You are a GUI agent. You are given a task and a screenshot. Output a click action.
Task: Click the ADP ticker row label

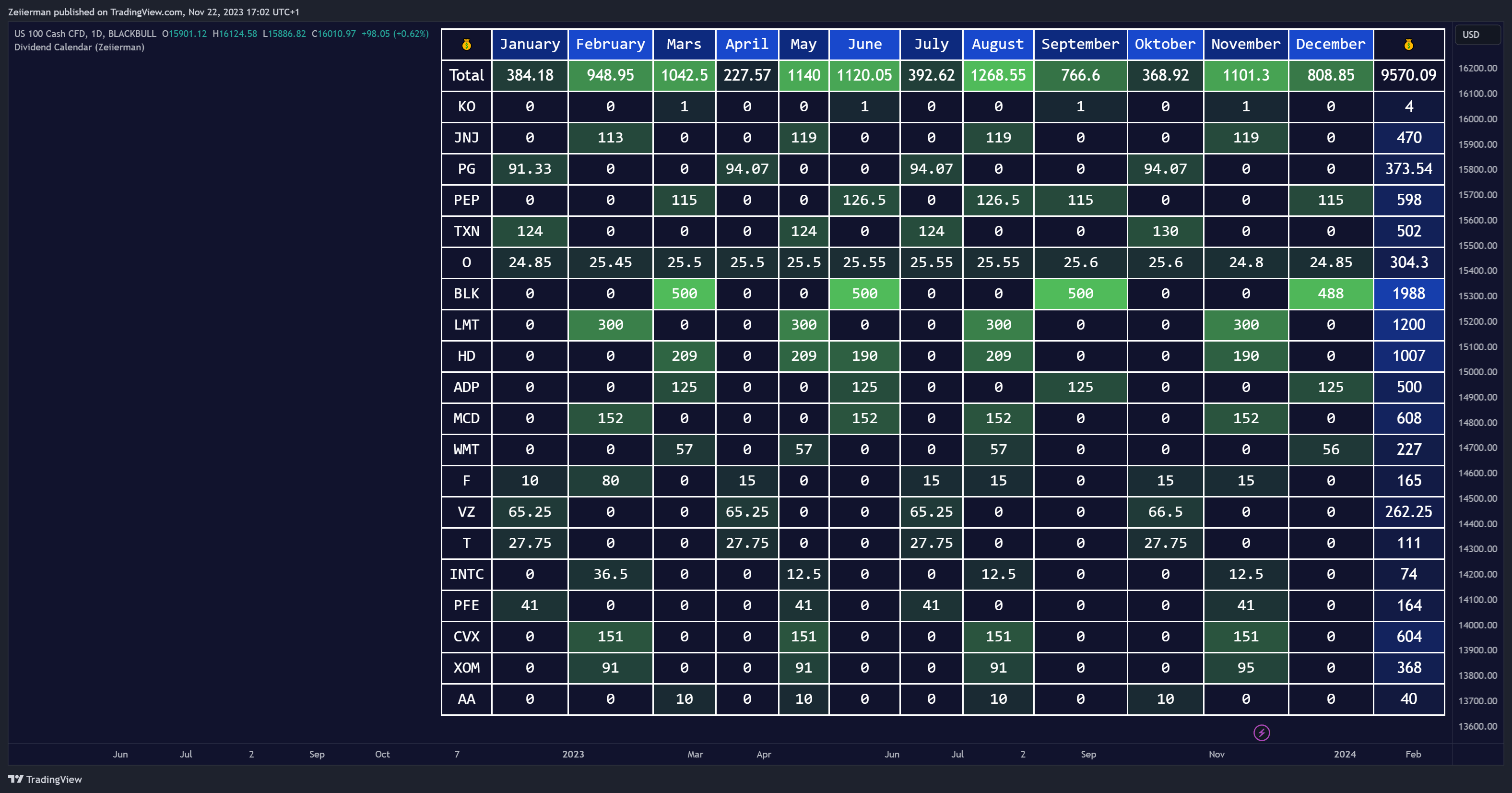pyautogui.click(x=467, y=388)
